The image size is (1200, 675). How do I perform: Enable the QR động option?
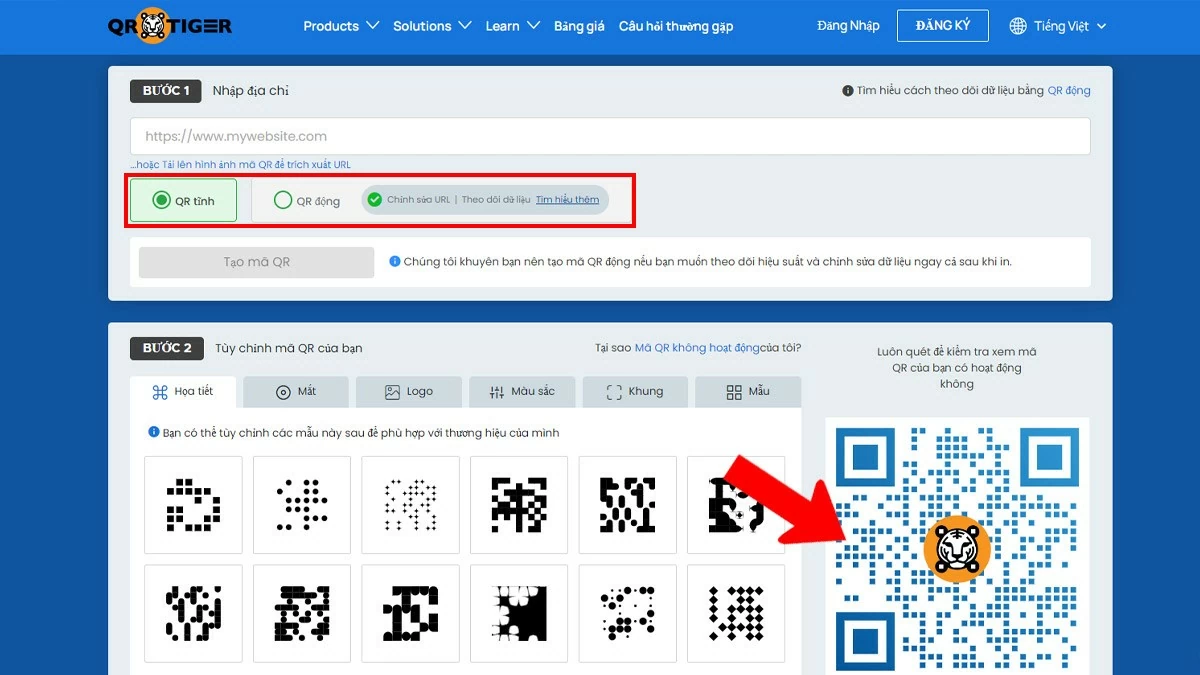pos(282,199)
